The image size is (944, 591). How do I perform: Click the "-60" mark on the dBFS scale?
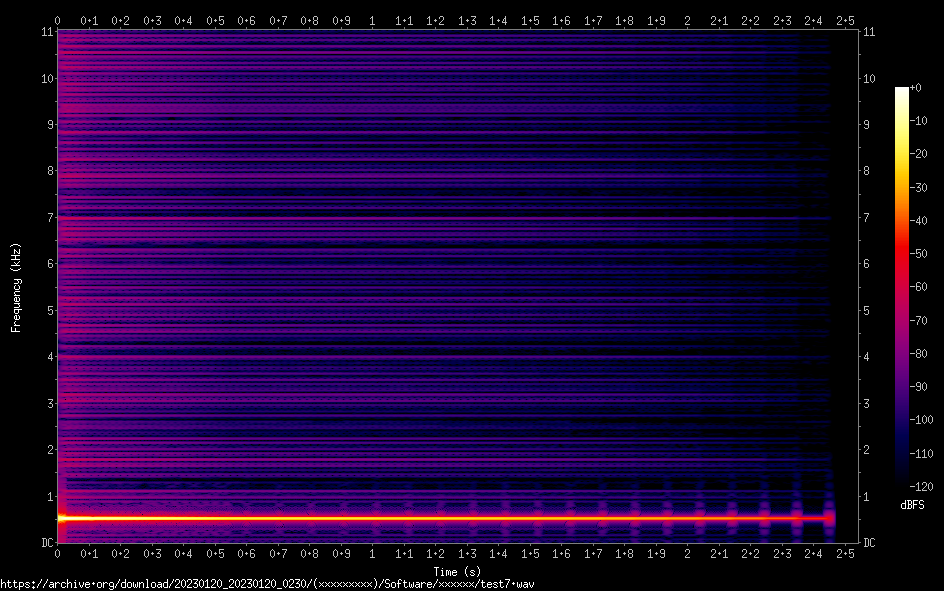(x=926, y=287)
